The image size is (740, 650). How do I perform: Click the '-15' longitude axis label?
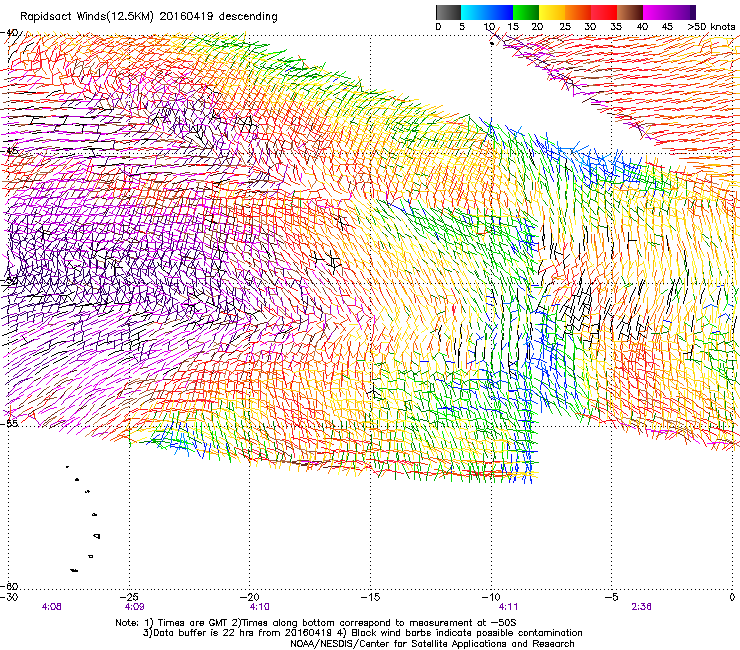tap(370, 597)
